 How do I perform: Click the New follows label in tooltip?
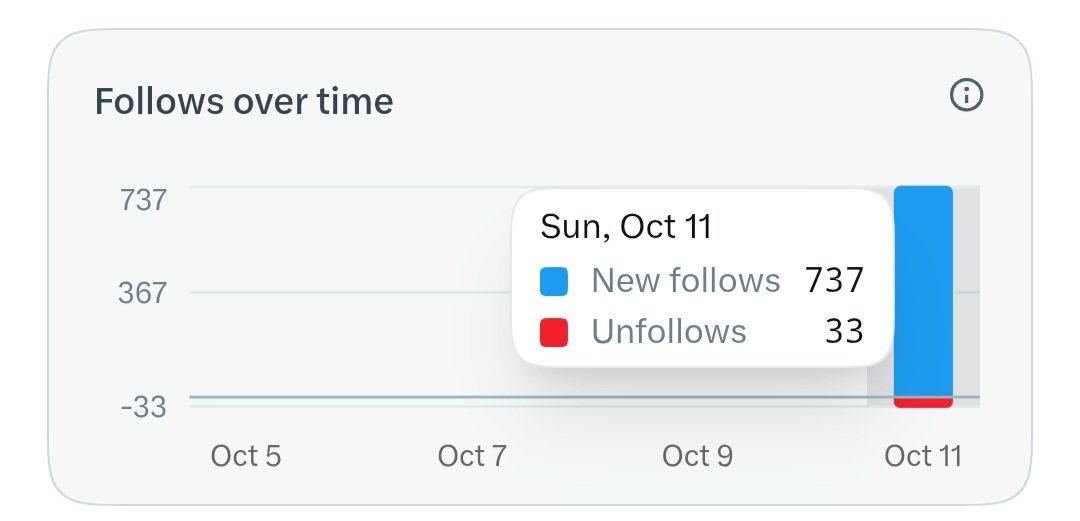685,280
